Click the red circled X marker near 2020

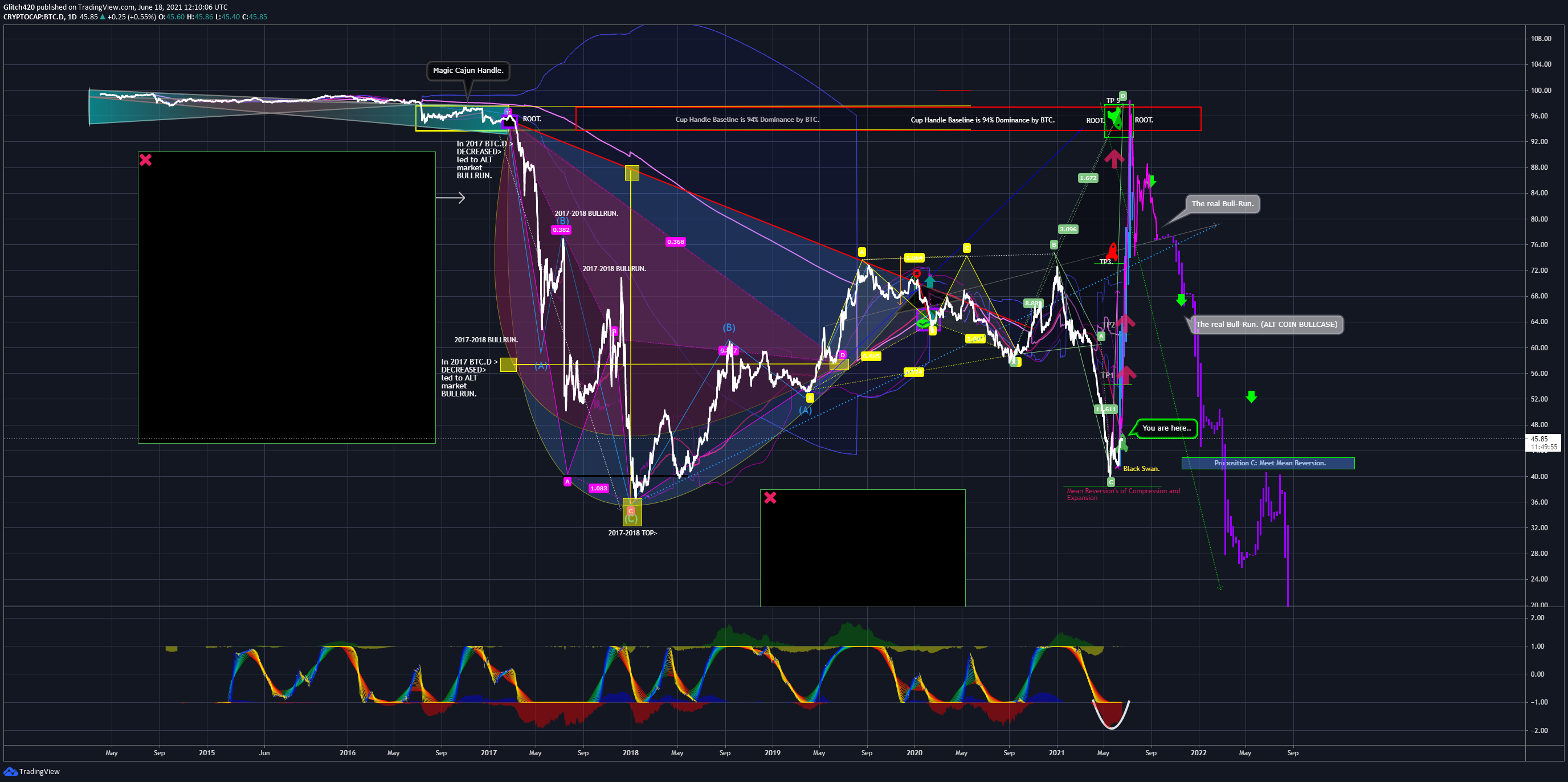[x=916, y=273]
